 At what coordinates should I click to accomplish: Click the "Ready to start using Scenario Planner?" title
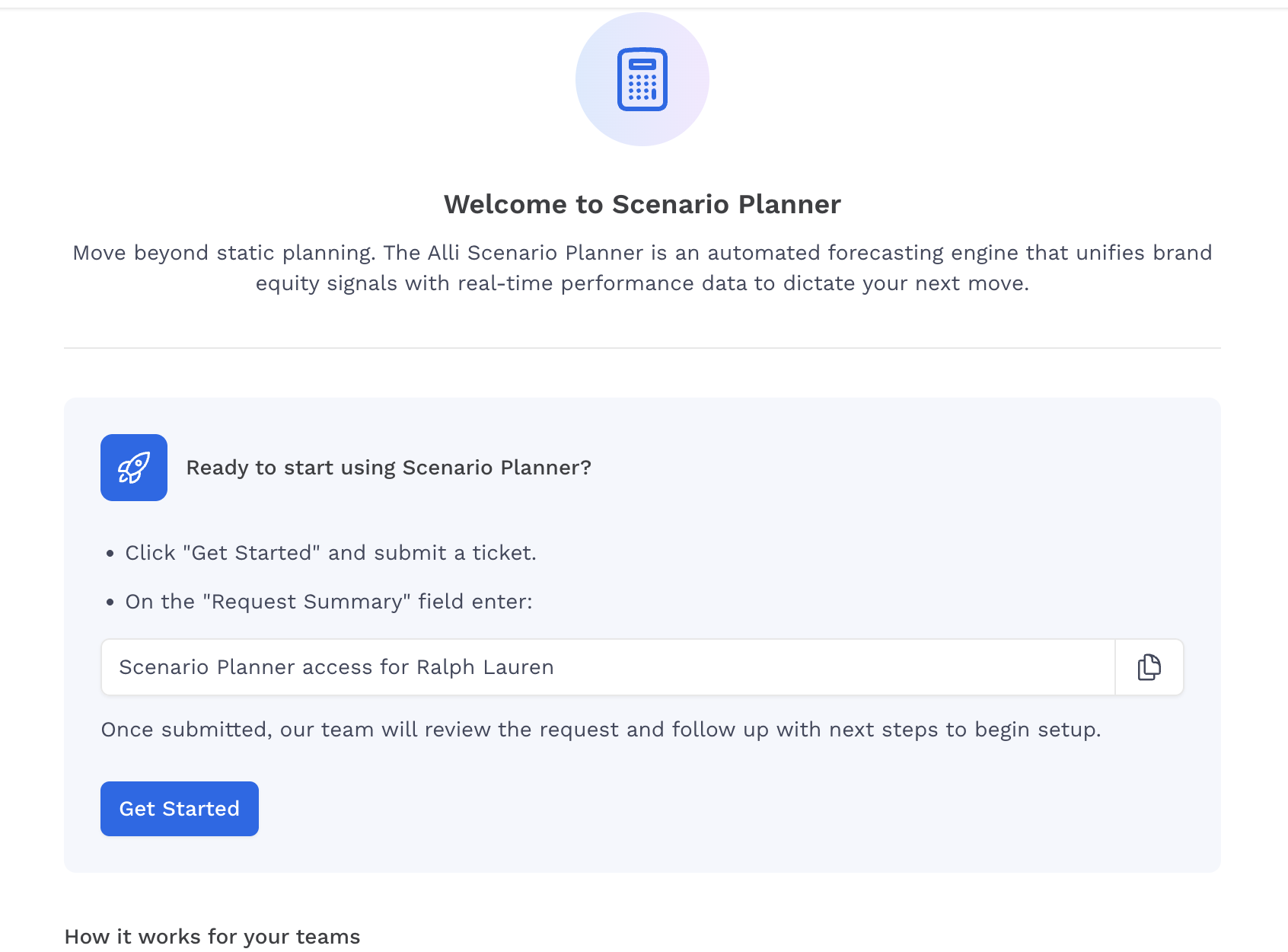[x=388, y=468]
